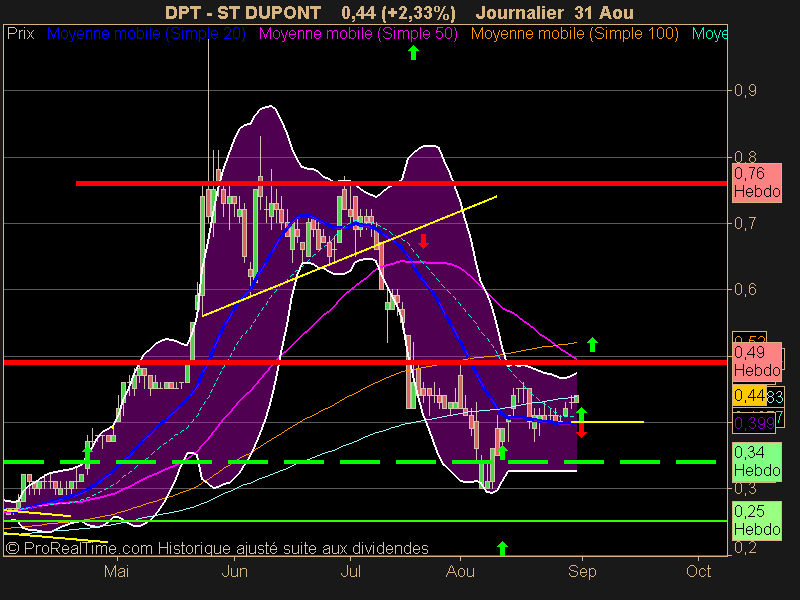Select the Prix legend label
Viewport: 800px width, 600px height.
click(20, 34)
